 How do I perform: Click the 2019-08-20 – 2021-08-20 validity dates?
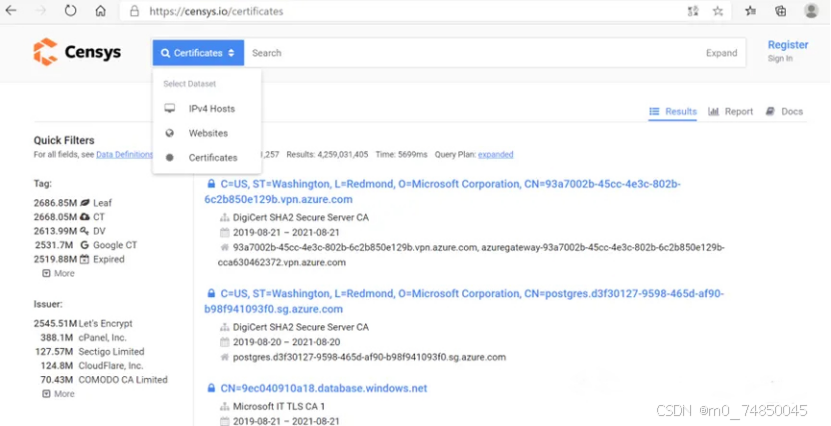pos(287,342)
